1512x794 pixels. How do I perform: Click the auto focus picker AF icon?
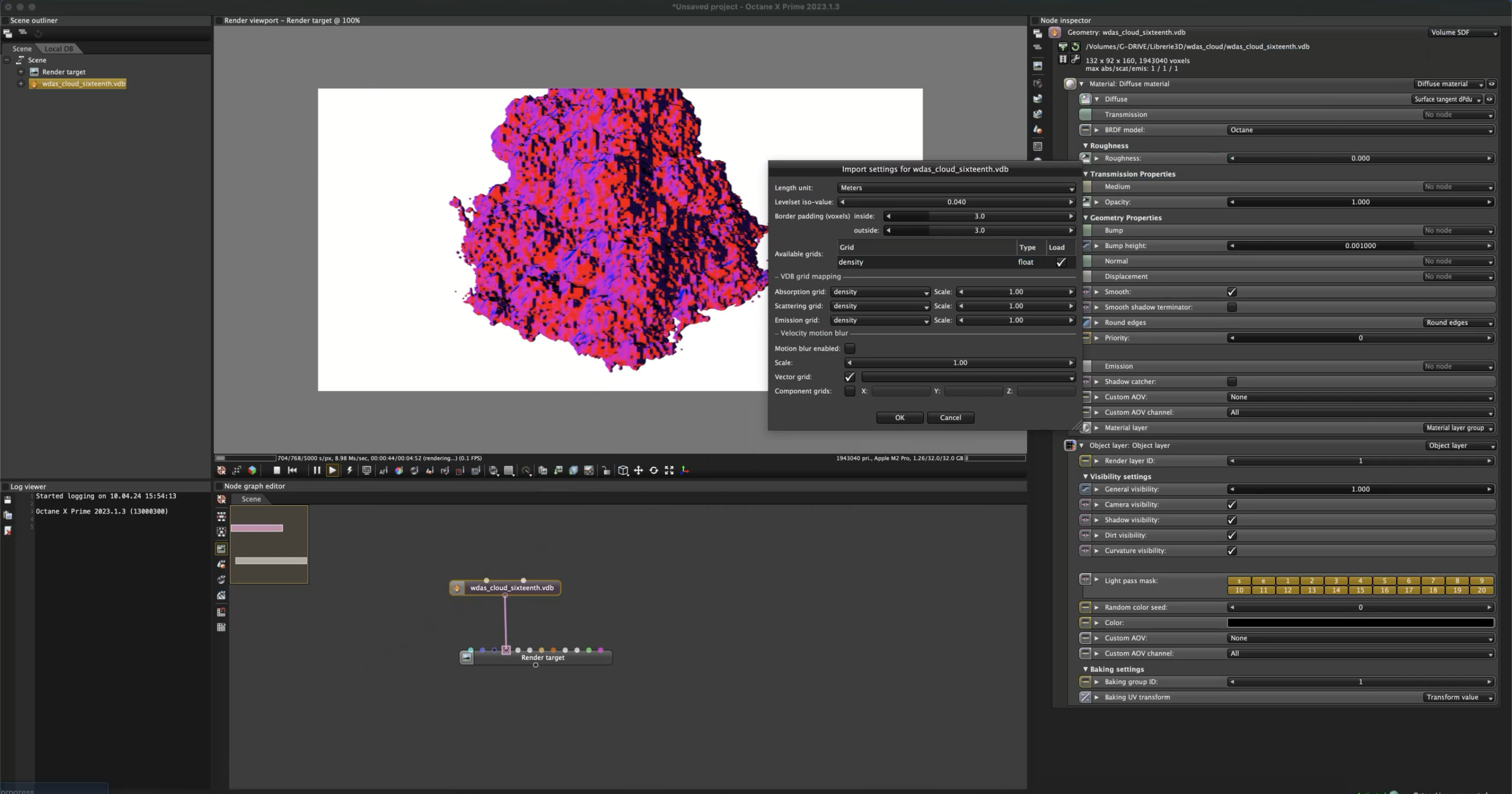[x=384, y=471]
